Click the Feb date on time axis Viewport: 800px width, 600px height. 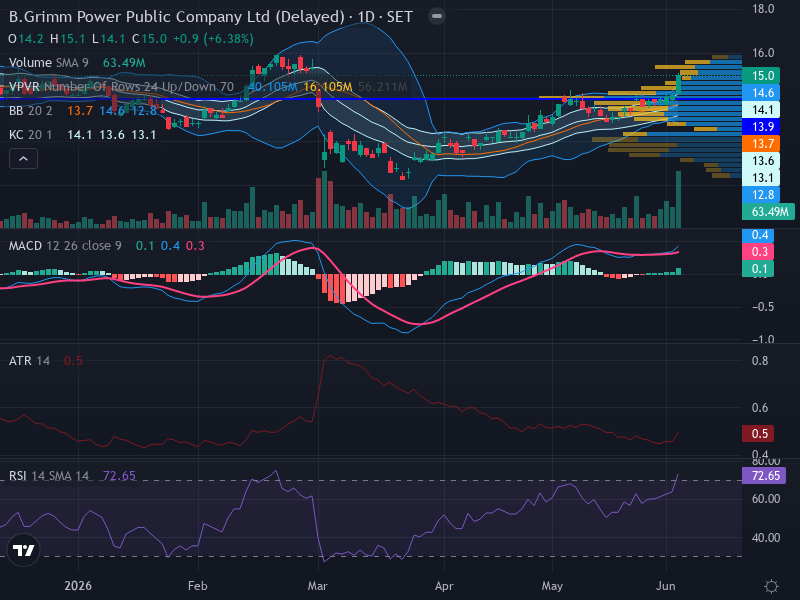coord(197,586)
